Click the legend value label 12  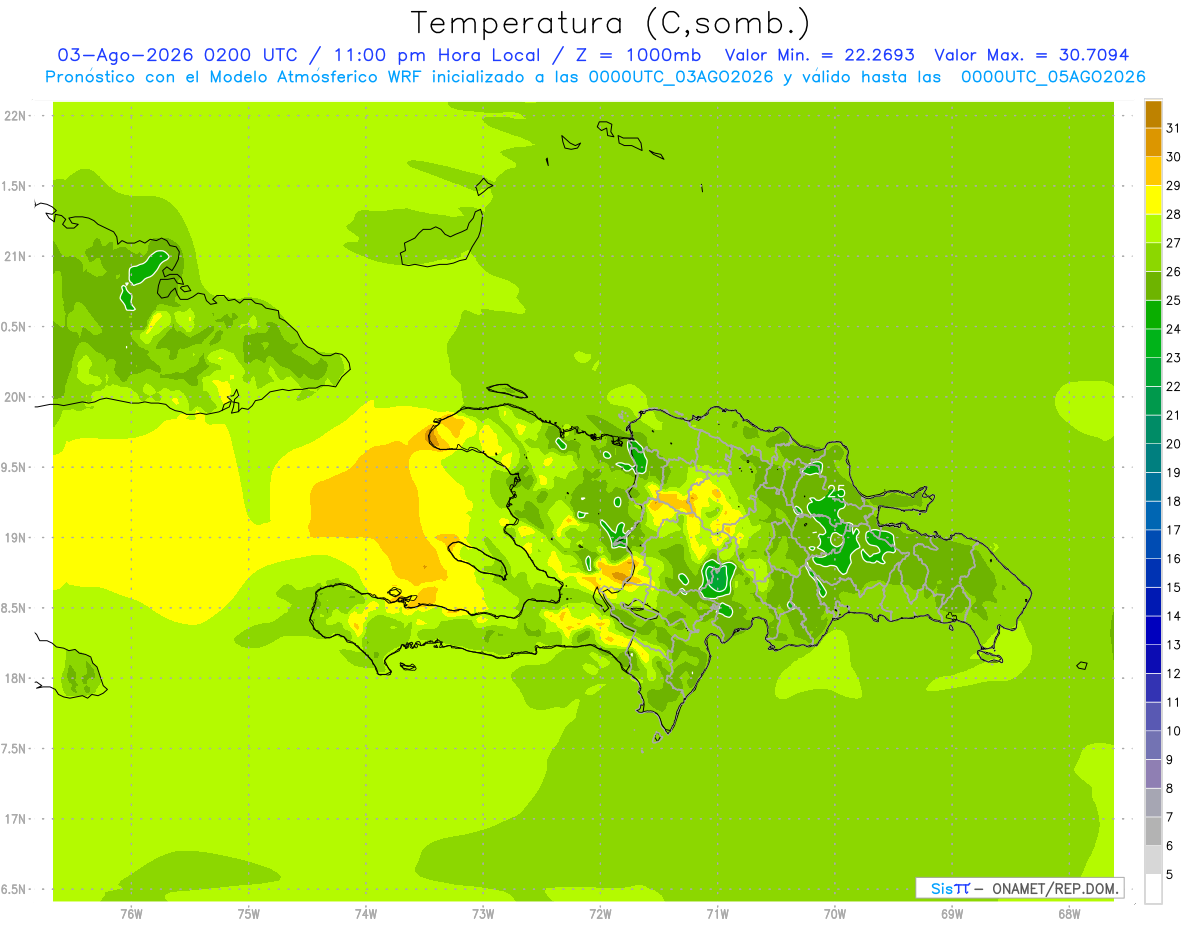click(1173, 673)
